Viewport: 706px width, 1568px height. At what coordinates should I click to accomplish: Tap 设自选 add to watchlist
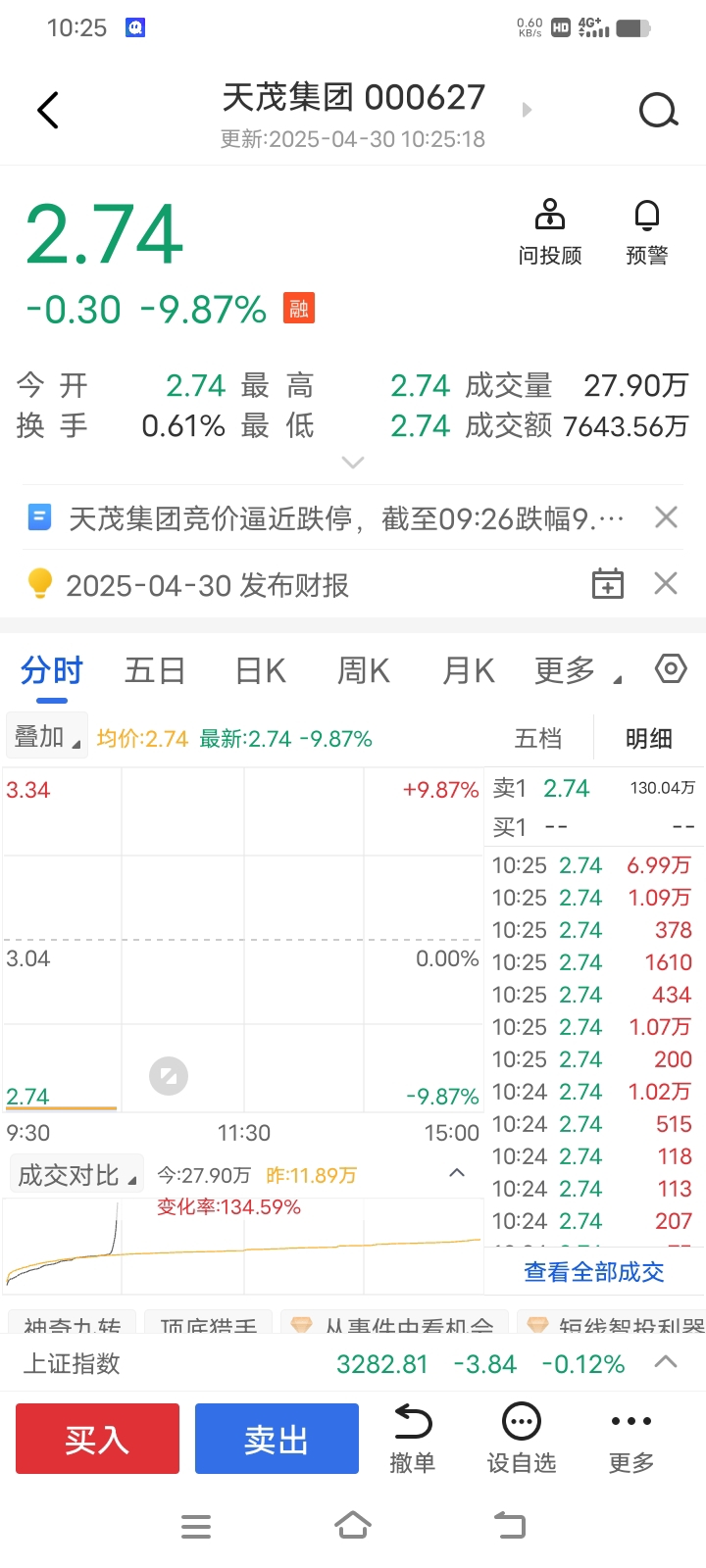(522, 1439)
